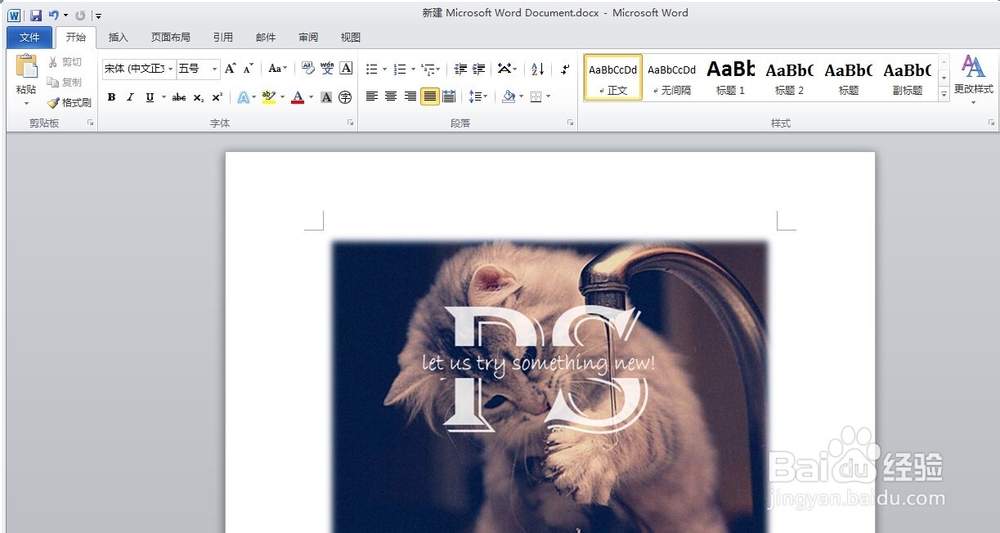Decrease paragraph indent
The width and height of the screenshot is (1000, 533).
pyautogui.click(x=460, y=69)
